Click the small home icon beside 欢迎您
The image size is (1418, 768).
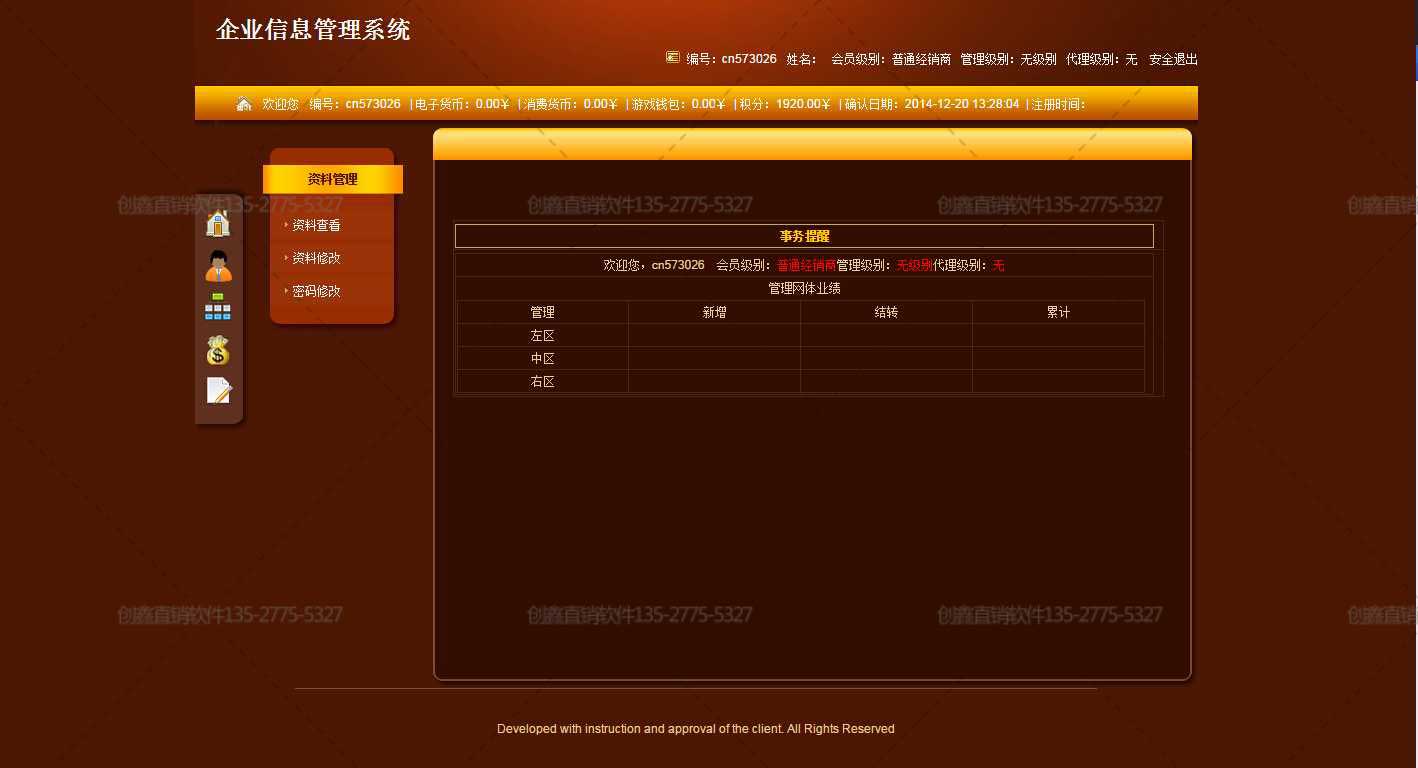(x=244, y=104)
